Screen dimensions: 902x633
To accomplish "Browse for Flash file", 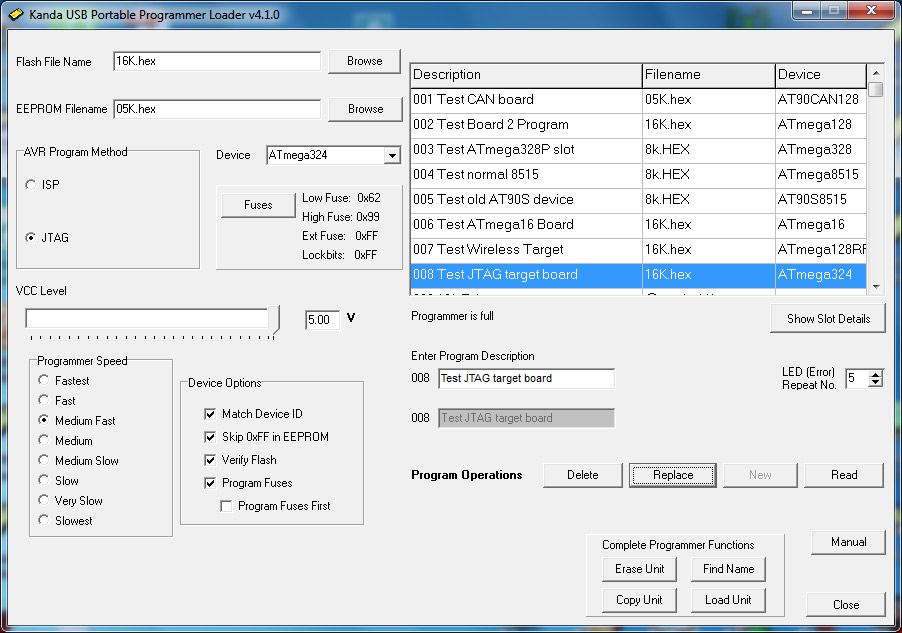I will coord(364,61).
